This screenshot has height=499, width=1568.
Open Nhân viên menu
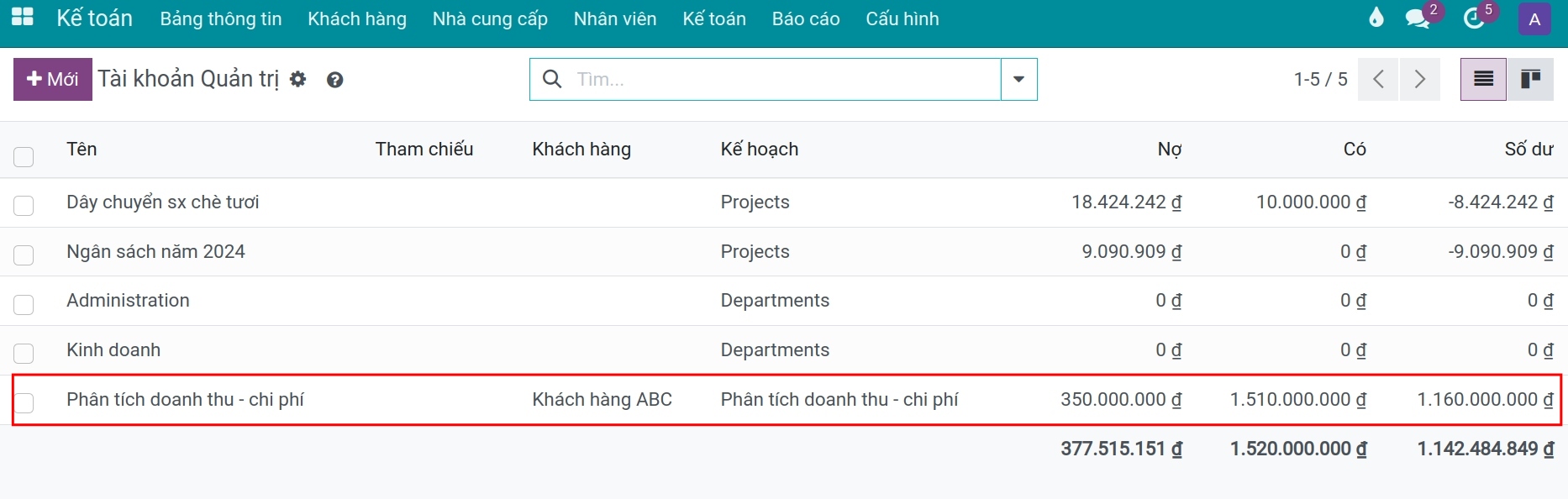615,18
